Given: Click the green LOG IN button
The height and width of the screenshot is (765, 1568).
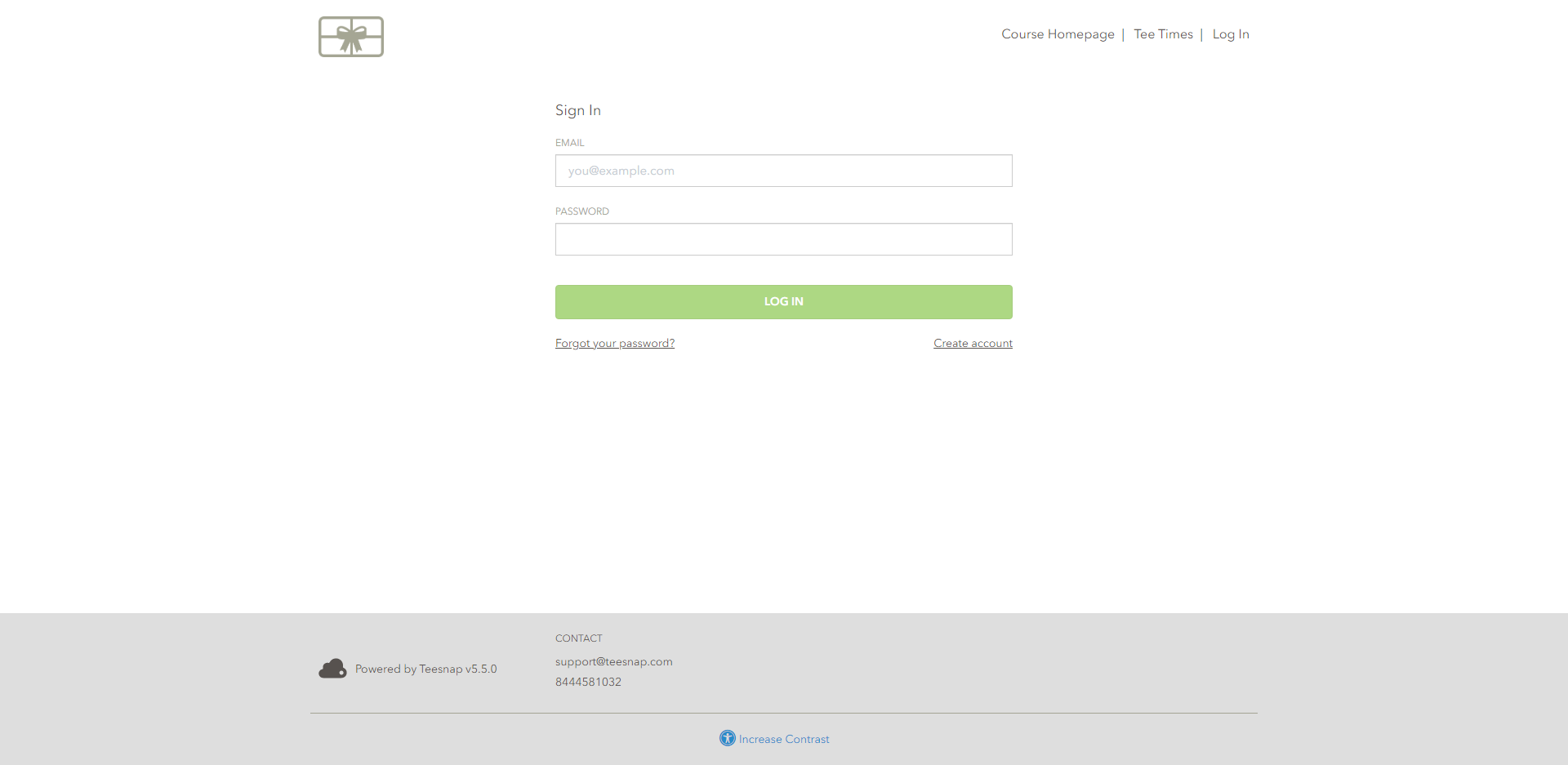Looking at the screenshot, I should [x=784, y=302].
